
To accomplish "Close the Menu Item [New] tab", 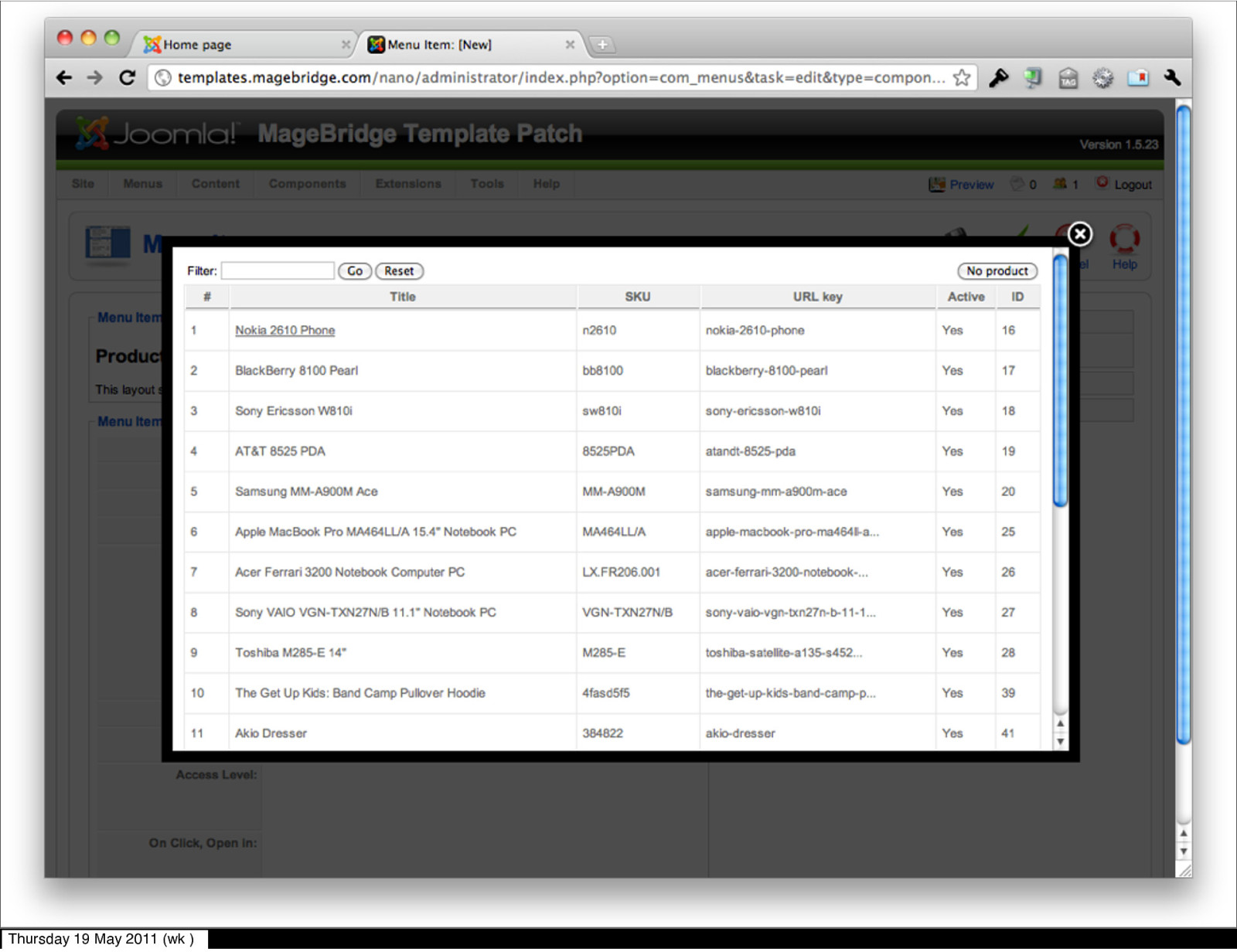I will pyautogui.click(x=570, y=45).
